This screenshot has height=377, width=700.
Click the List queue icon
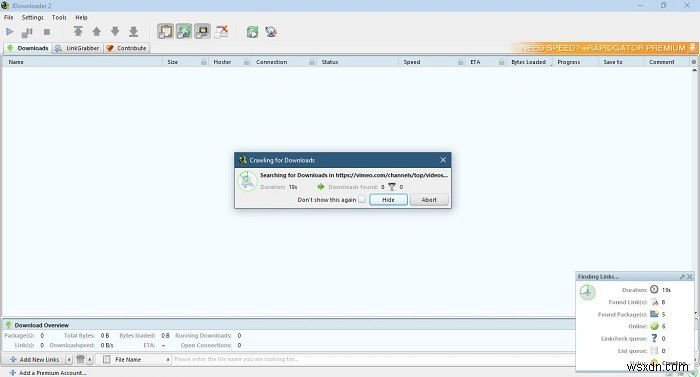654,351
